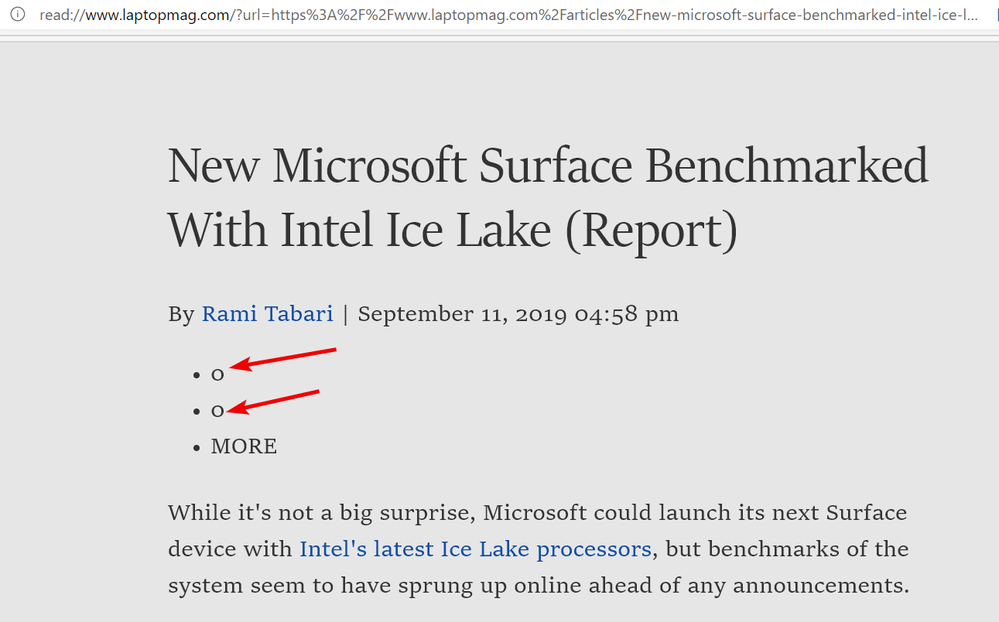Click the "By" byline label
The width and height of the screenshot is (999, 622).
coord(181,314)
